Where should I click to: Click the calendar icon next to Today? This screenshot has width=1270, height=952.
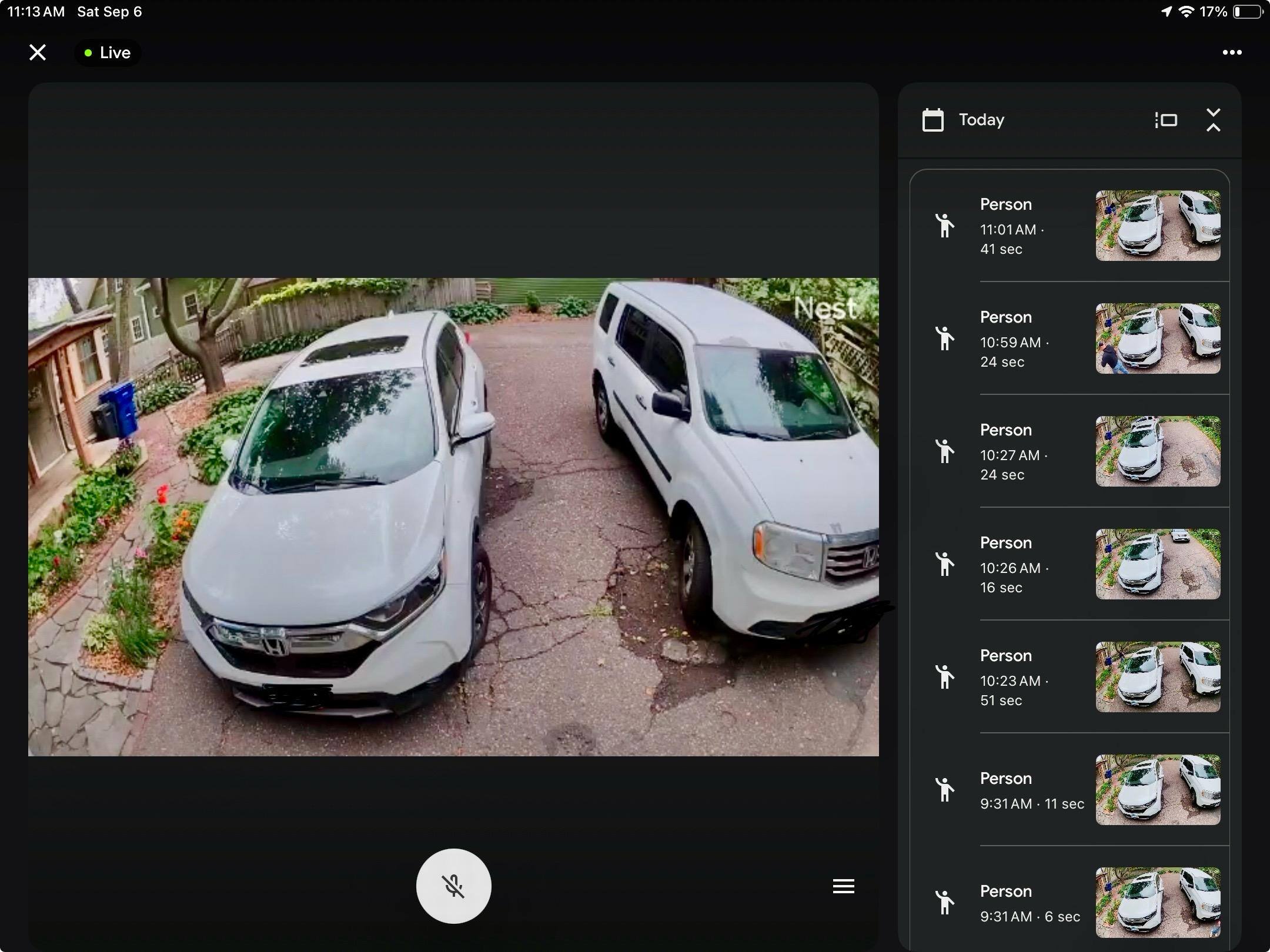(933, 120)
